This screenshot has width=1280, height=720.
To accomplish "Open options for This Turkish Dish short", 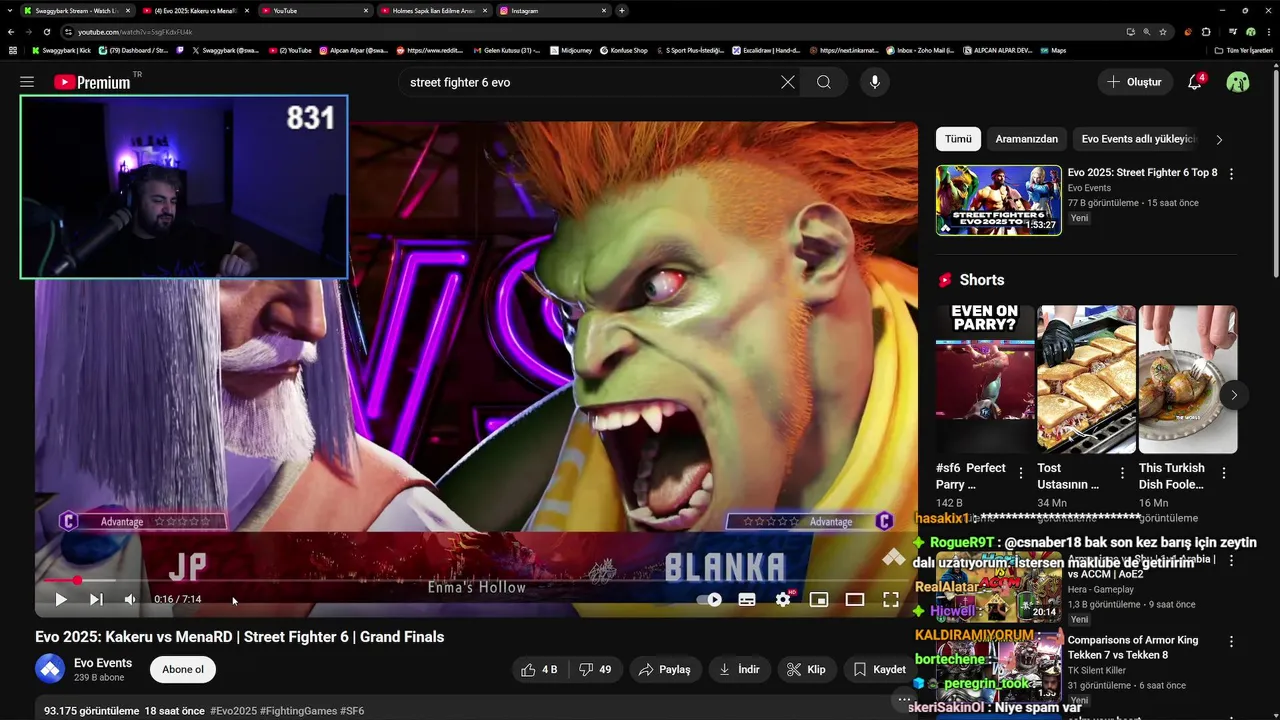I will pyautogui.click(x=1224, y=473).
